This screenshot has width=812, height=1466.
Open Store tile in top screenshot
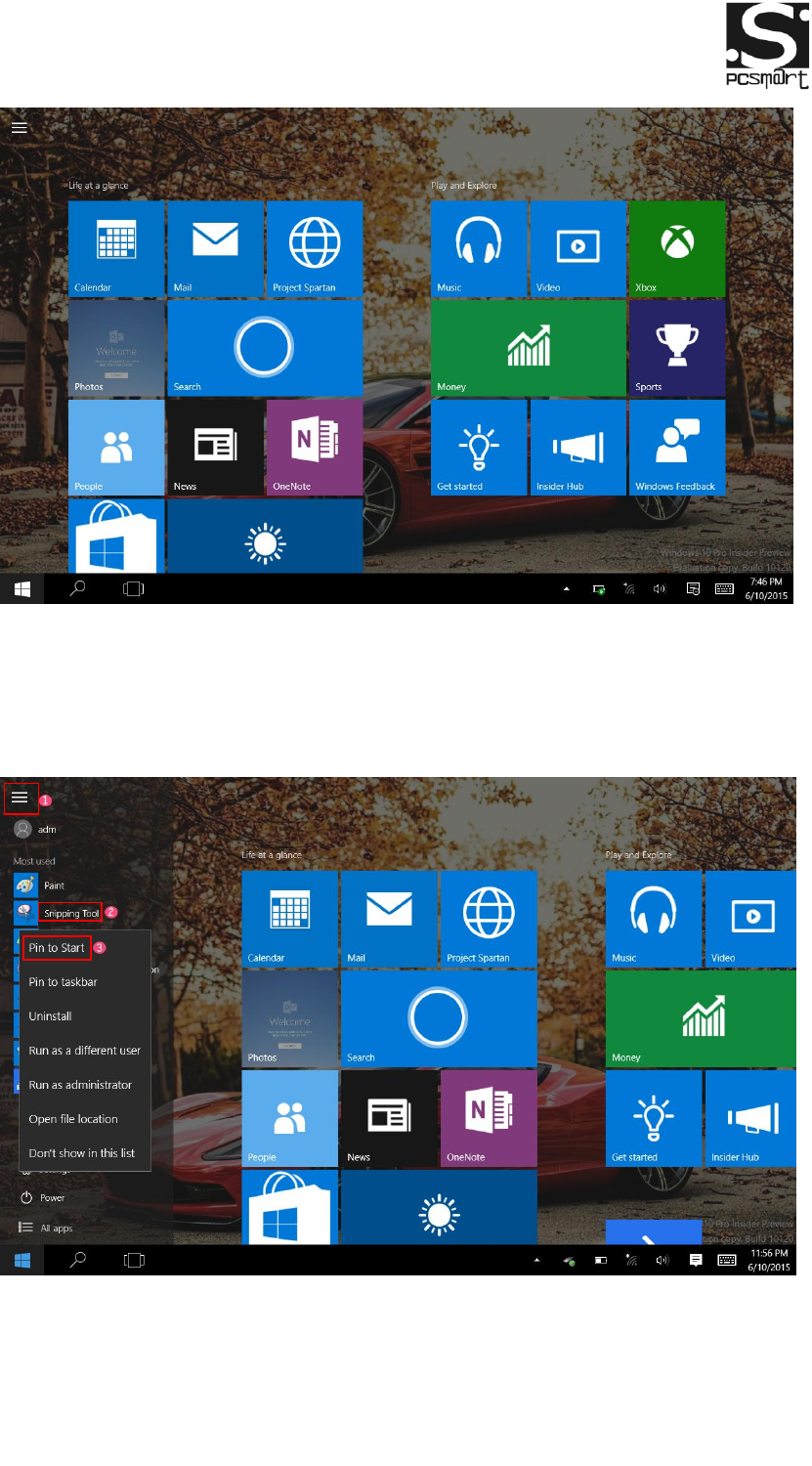click(x=116, y=536)
